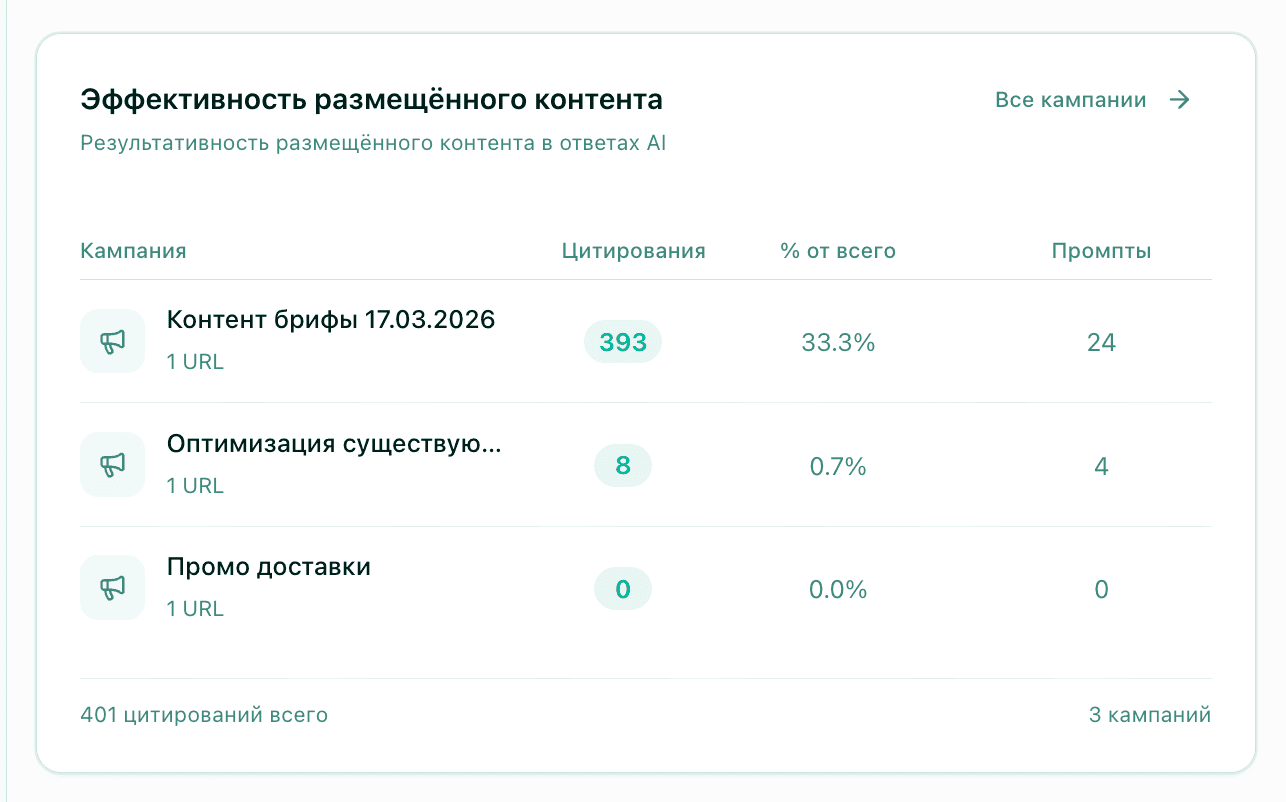Select the Промо доставки campaign row
Viewport: 1286px width, 802px height.
pos(268,566)
